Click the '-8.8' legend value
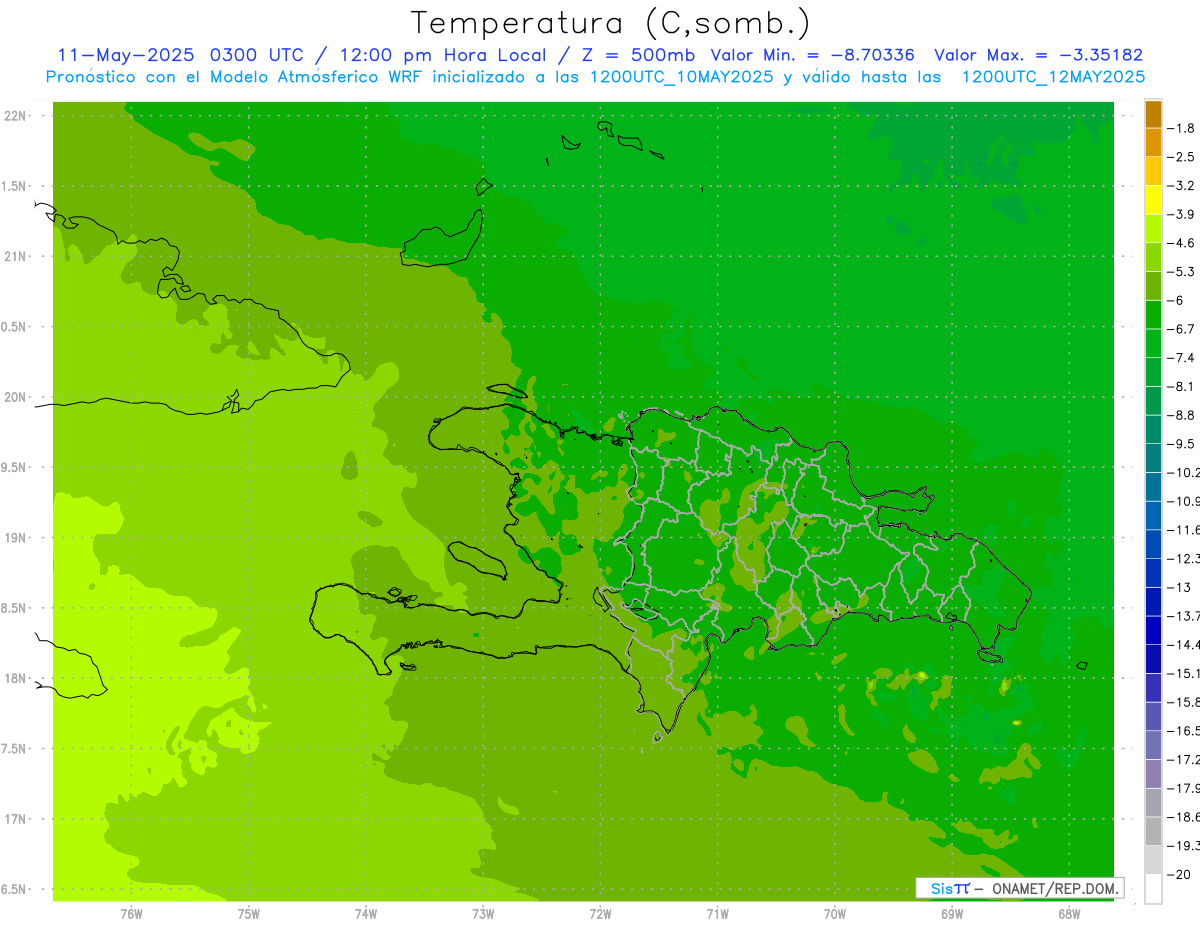 click(x=1181, y=415)
